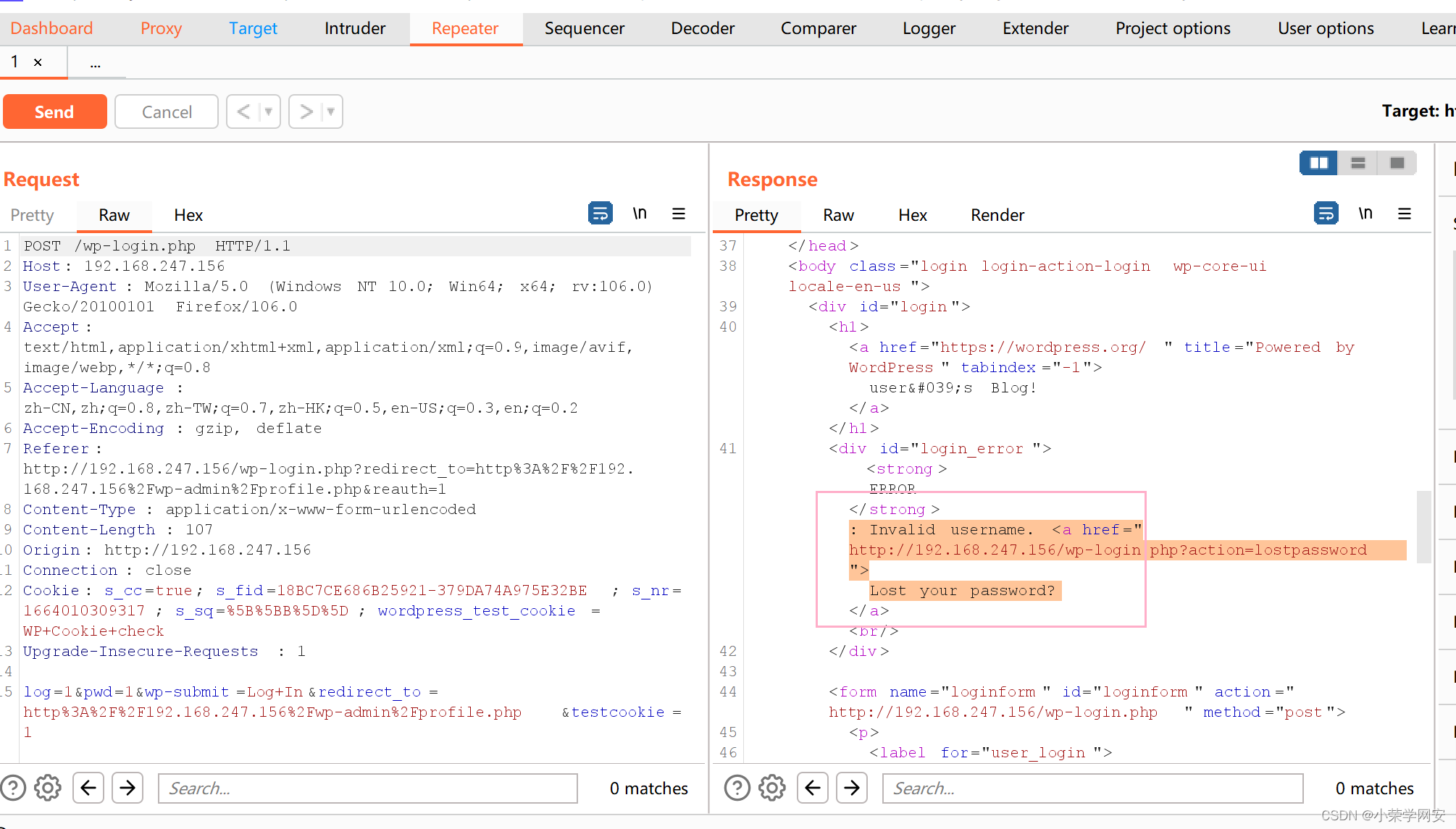Click the Send button to submit request
This screenshot has height=829, width=1456.
pos(55,111)
